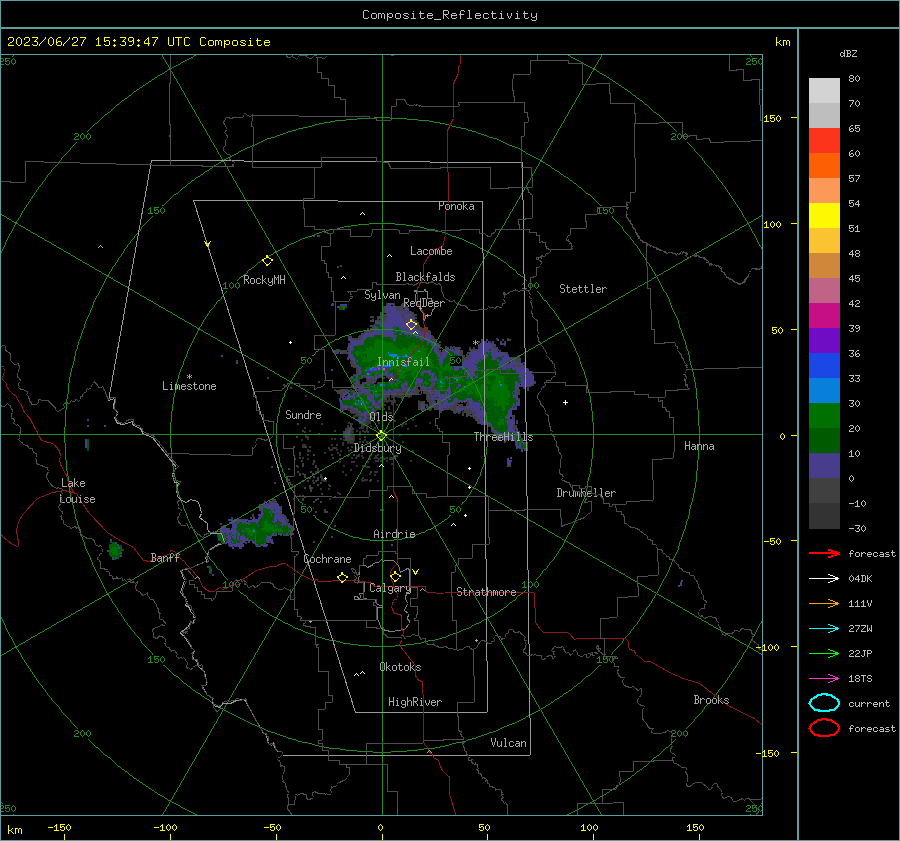Click the Hanna town label
900x841 pixels.
(699, 446)
